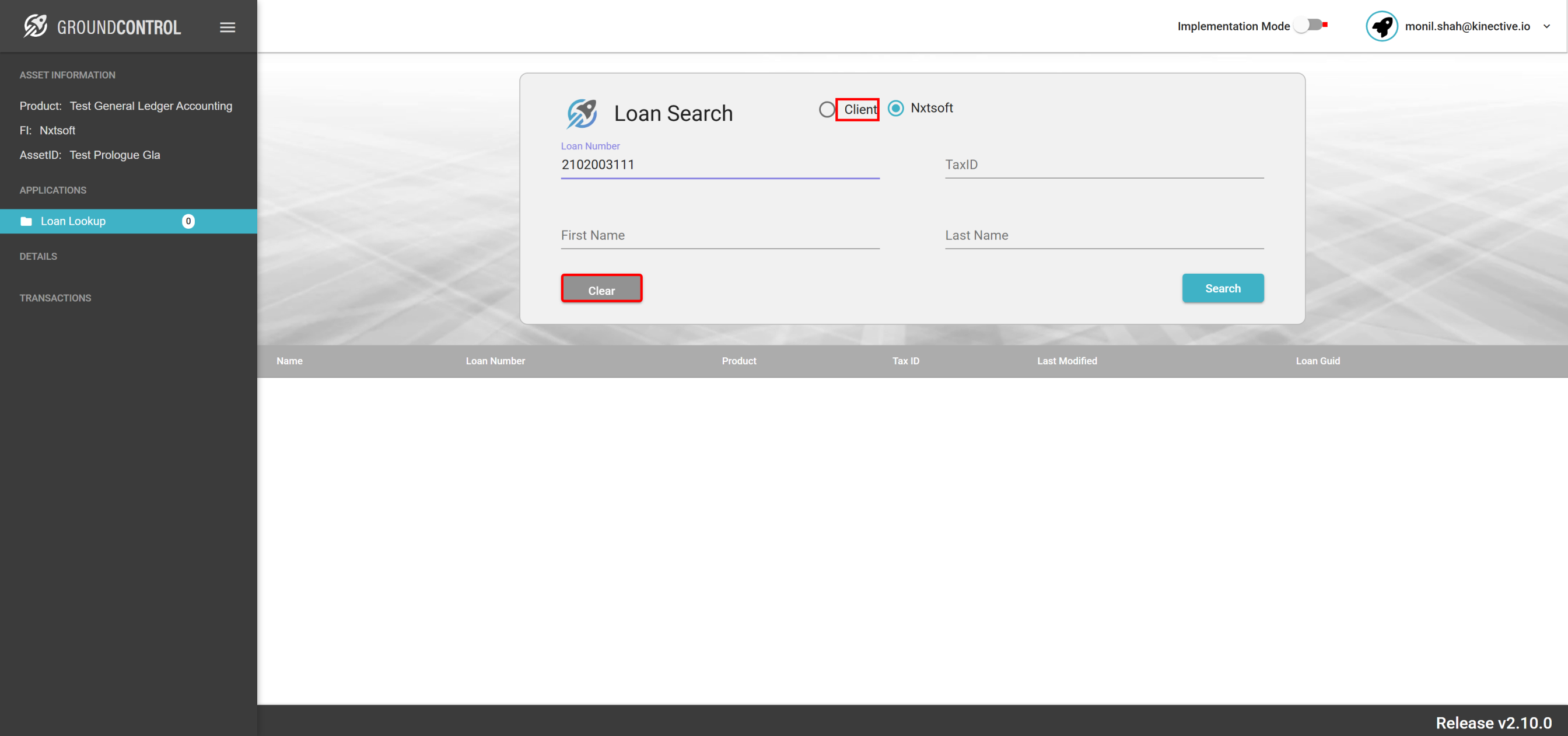Focus the Loan Number input field

coord(719,165)
